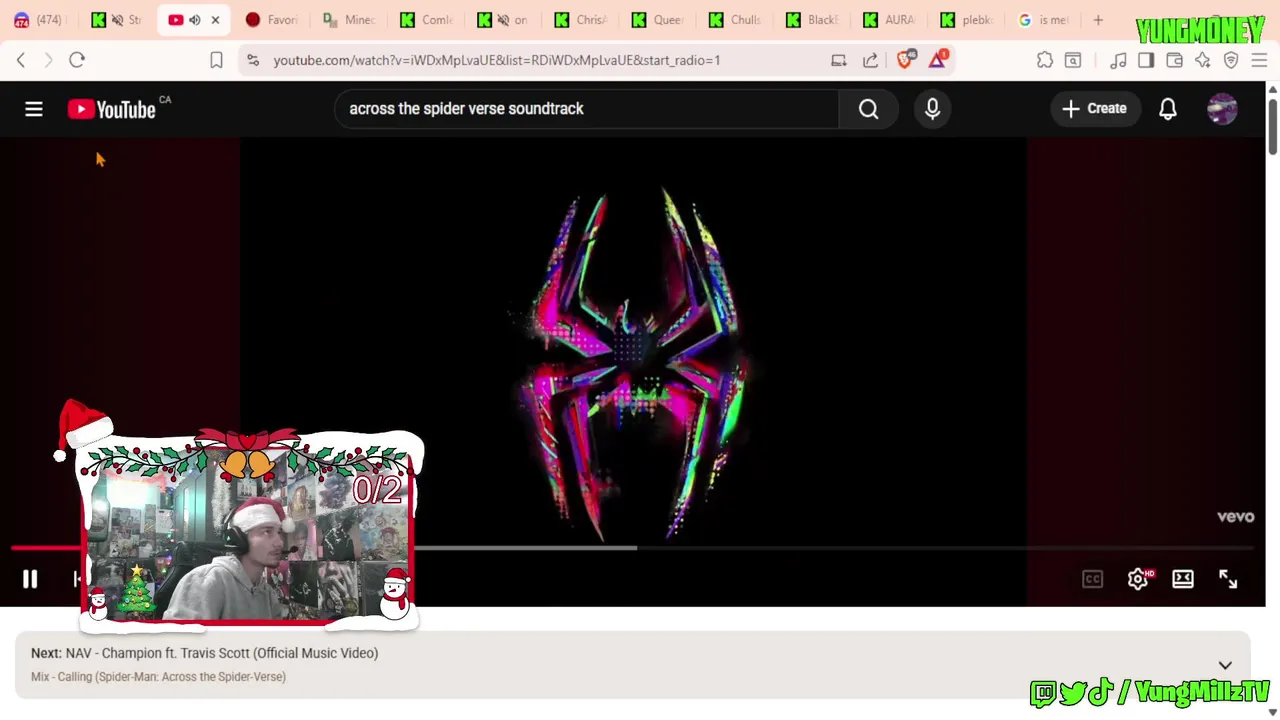Viewport: 1280px width, 720px height.
Task: Click the spider logo video frame
Action: coord(632,365)
